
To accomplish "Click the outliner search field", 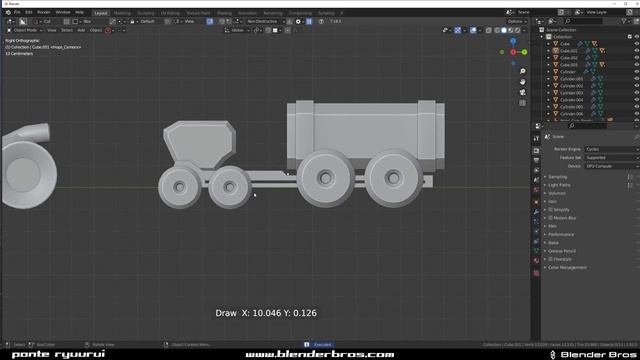I will click(583, 21).
